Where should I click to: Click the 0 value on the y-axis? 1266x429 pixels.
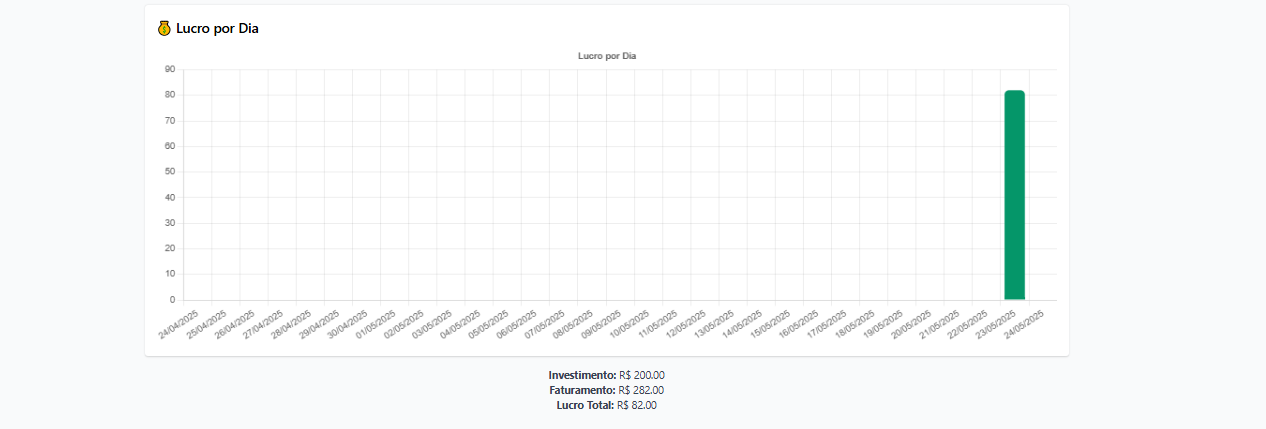click(172, 299)
